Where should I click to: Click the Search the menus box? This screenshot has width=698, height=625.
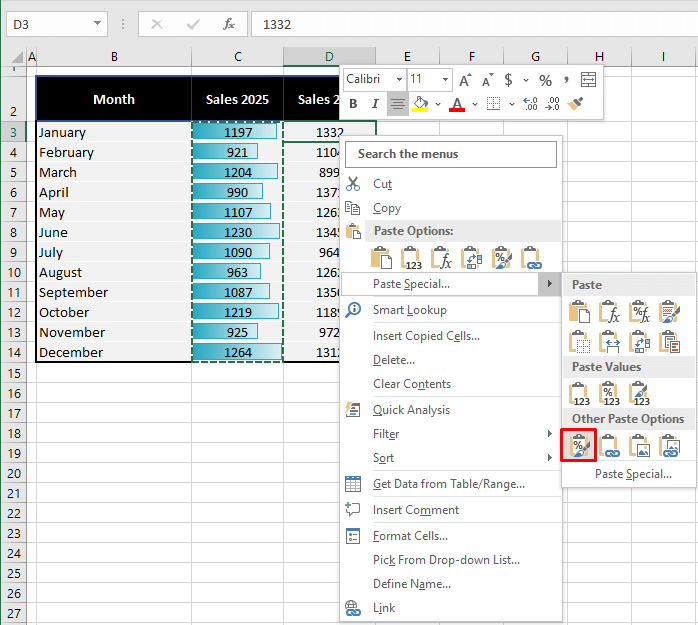click(x=450, y=154)
